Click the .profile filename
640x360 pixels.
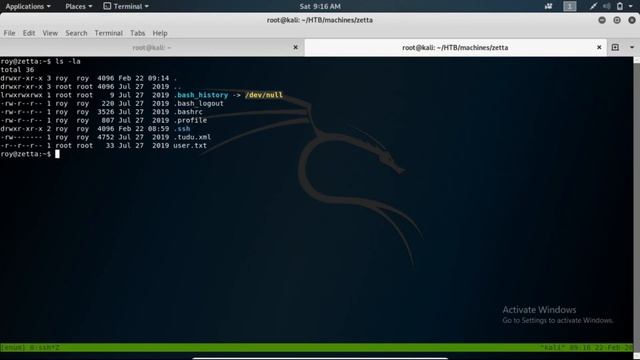click(x=190, y=120)
